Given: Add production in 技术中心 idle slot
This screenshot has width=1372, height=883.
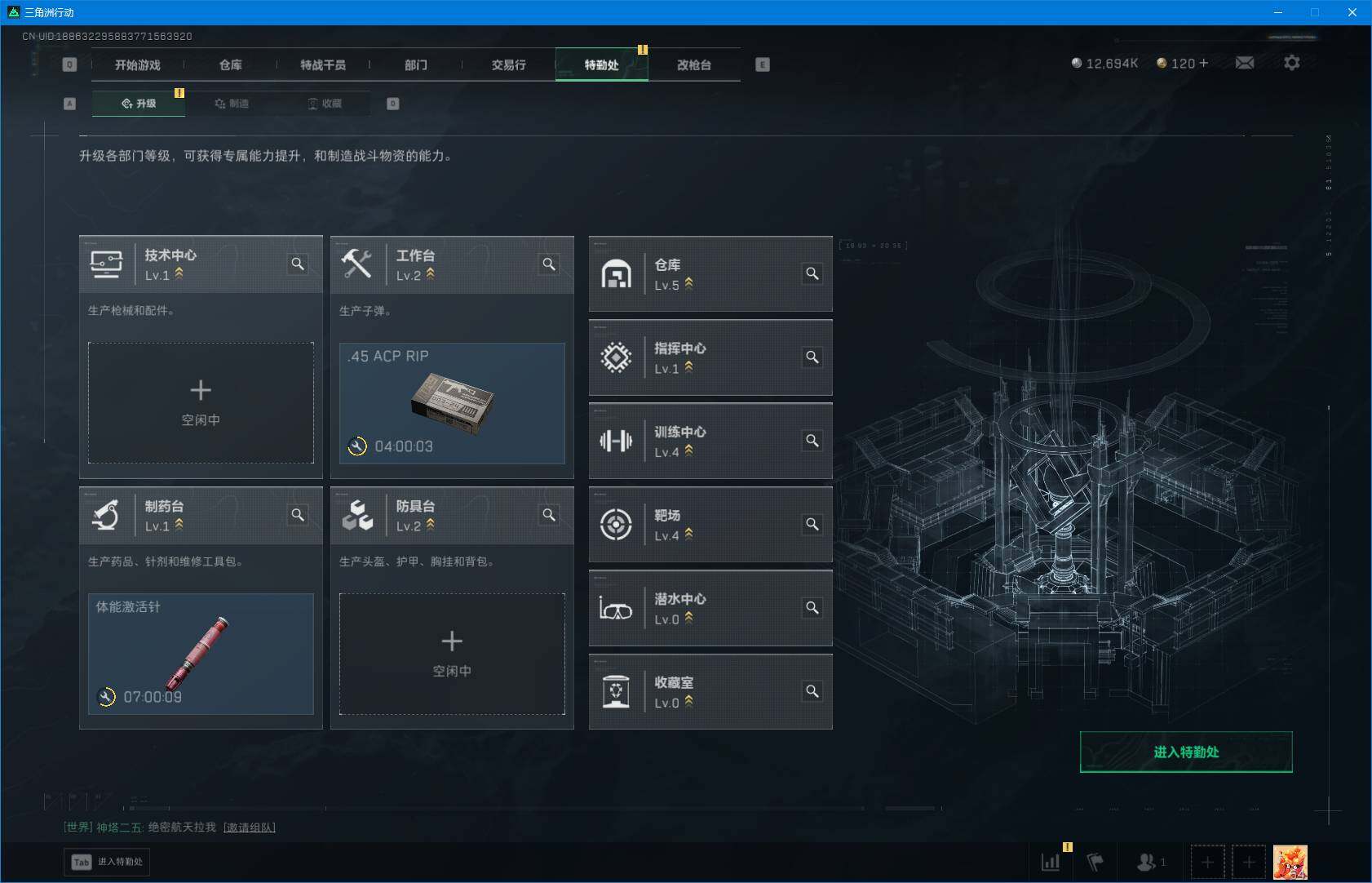Looking at the screenshot, I should coord(201,403).
